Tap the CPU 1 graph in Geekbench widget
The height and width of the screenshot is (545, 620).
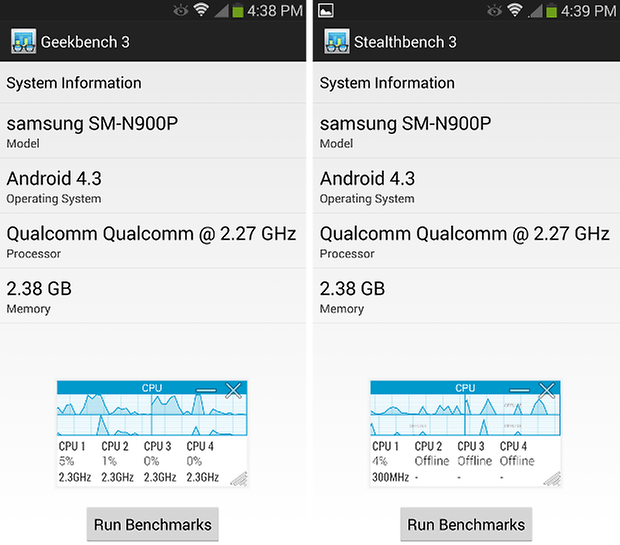(104, 404)
